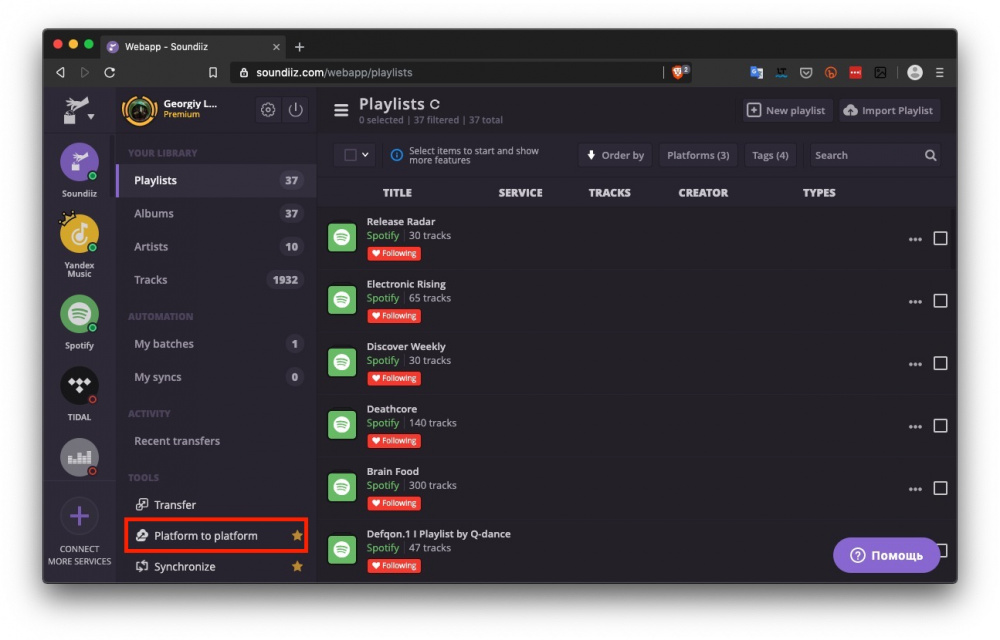The image size is (1000, 640).
Task: Open the Yandex Music service icon
Action: (x=79, y=235)
